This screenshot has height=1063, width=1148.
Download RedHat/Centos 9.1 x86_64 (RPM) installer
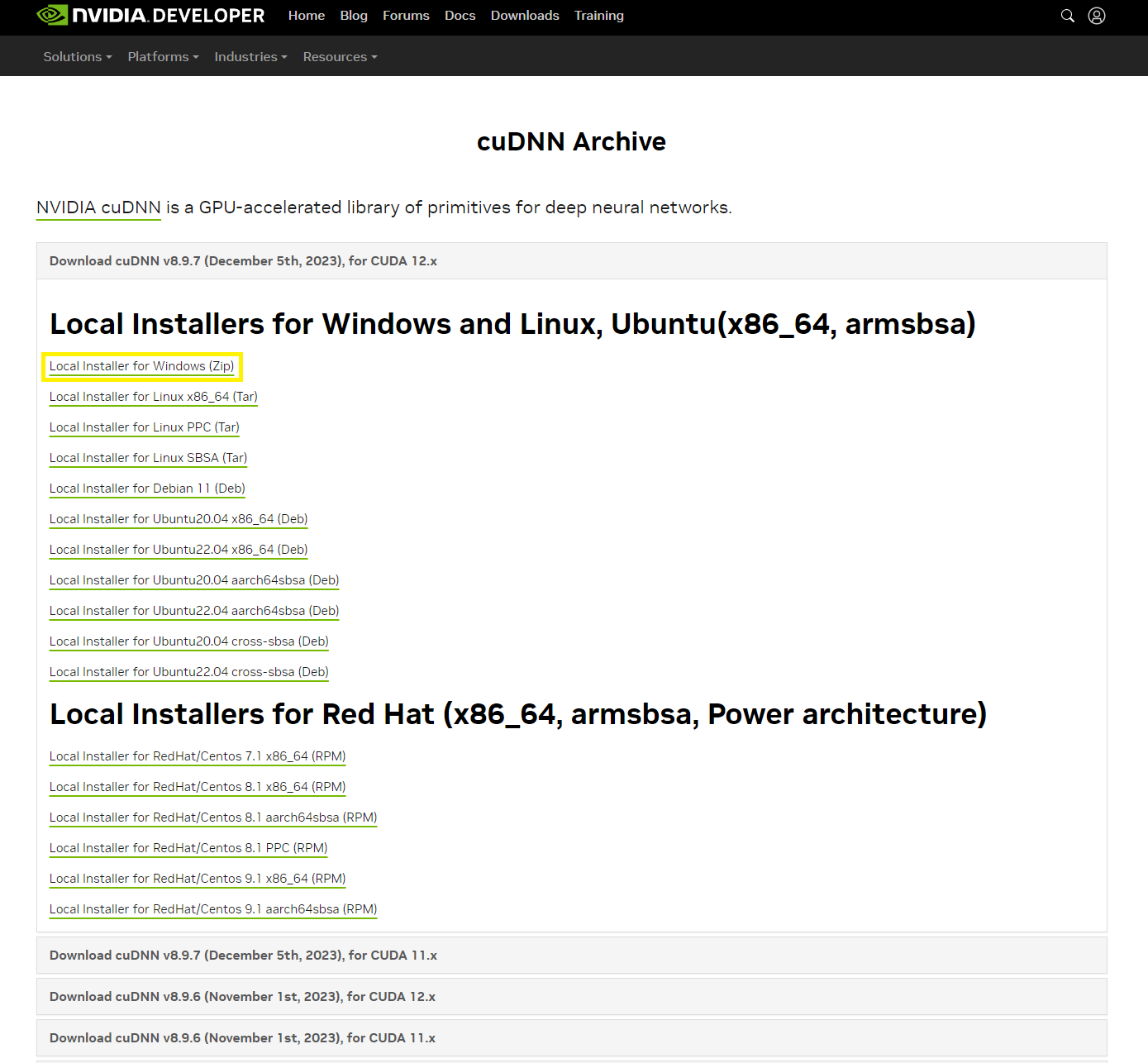(x=198, y=879)
